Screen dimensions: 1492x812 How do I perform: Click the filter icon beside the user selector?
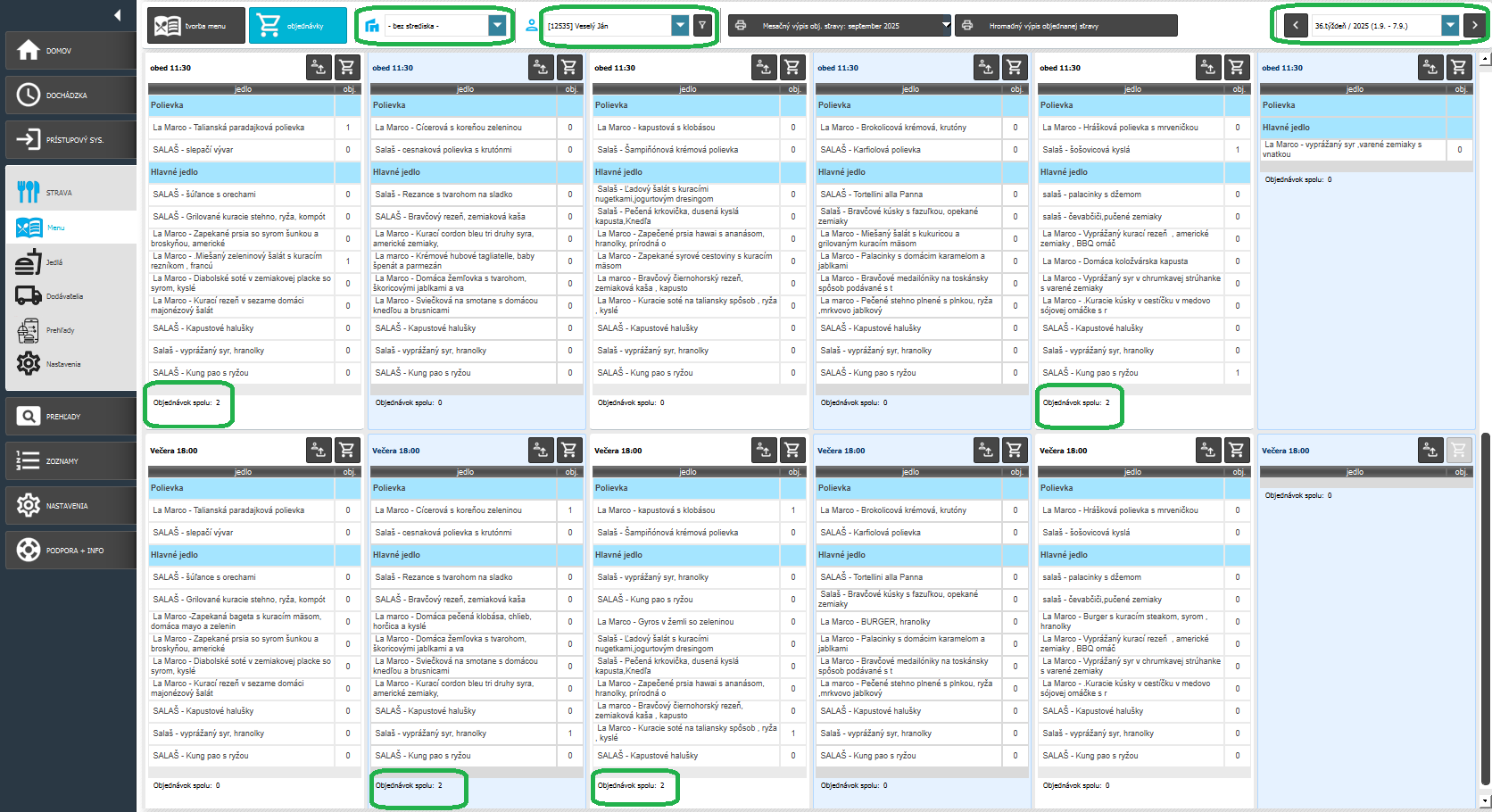703,26
